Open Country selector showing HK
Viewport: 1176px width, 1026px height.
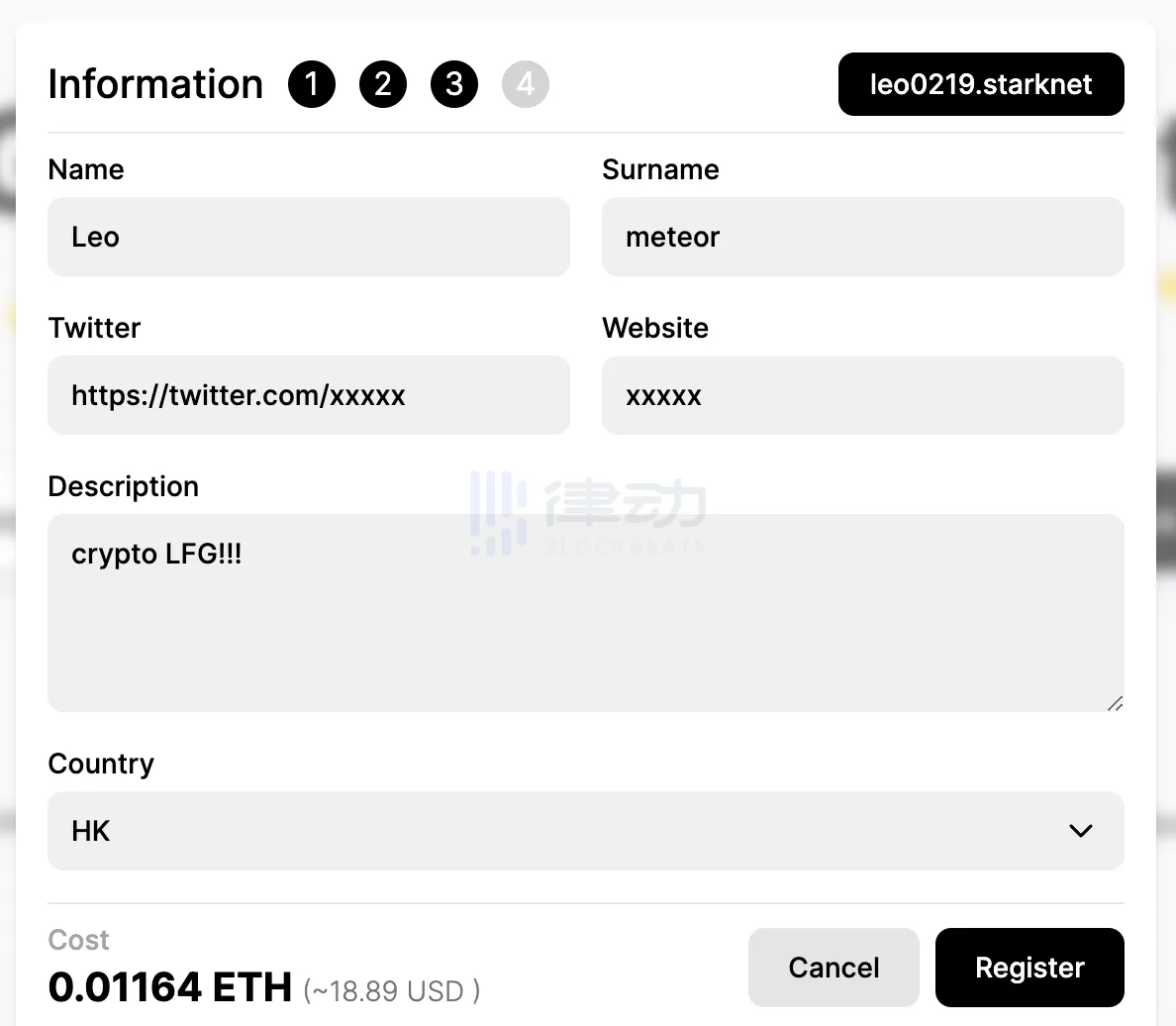pyautogui.click(x=554, y=831)
